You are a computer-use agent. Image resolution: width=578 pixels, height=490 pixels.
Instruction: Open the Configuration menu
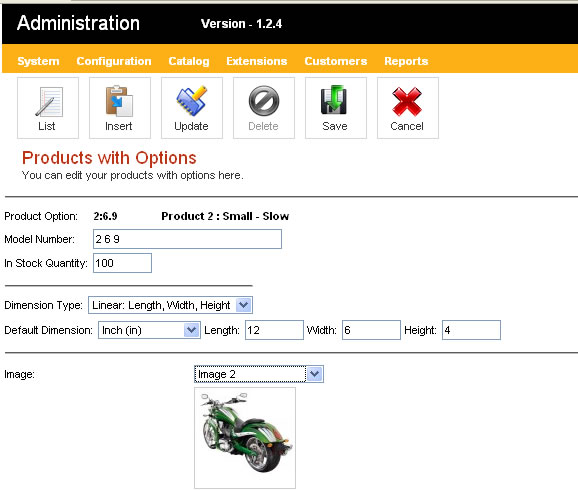(114, 61)
